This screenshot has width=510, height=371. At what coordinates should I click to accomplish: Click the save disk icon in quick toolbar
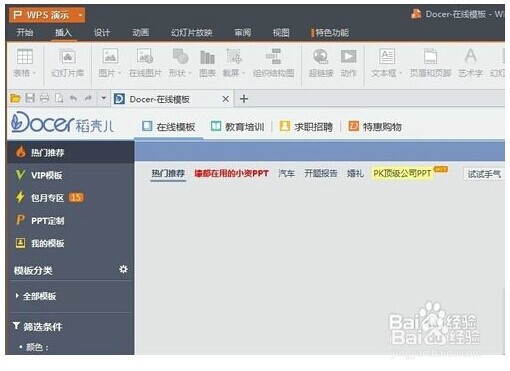pos(30,98)
